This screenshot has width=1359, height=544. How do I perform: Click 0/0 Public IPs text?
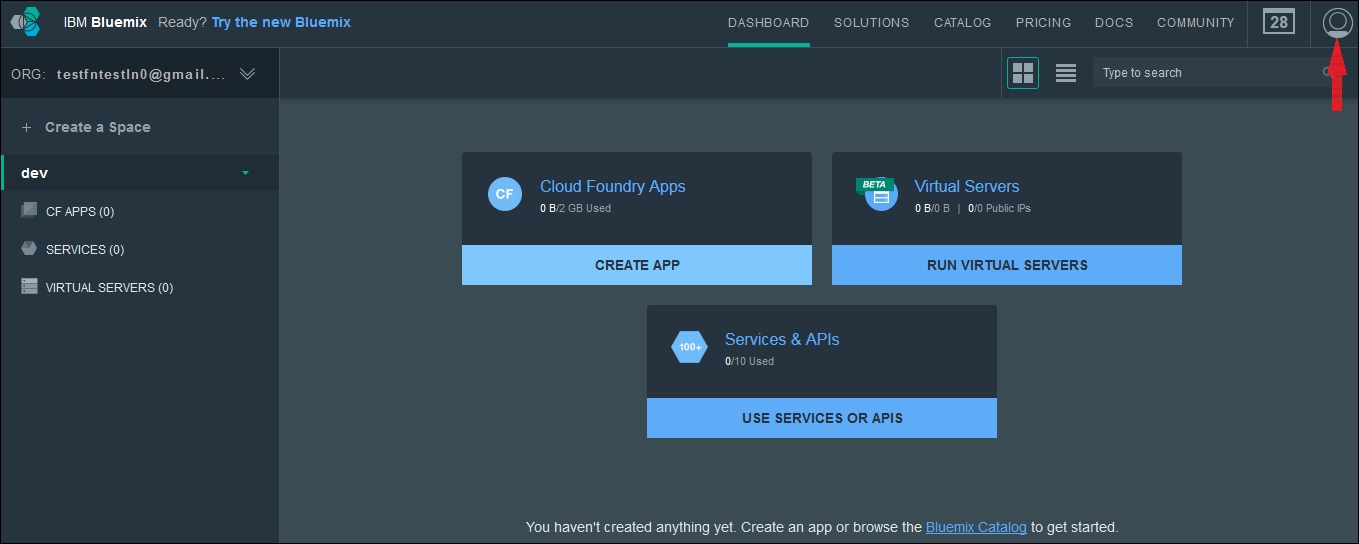pyautogui.click(x=999, y=208)
